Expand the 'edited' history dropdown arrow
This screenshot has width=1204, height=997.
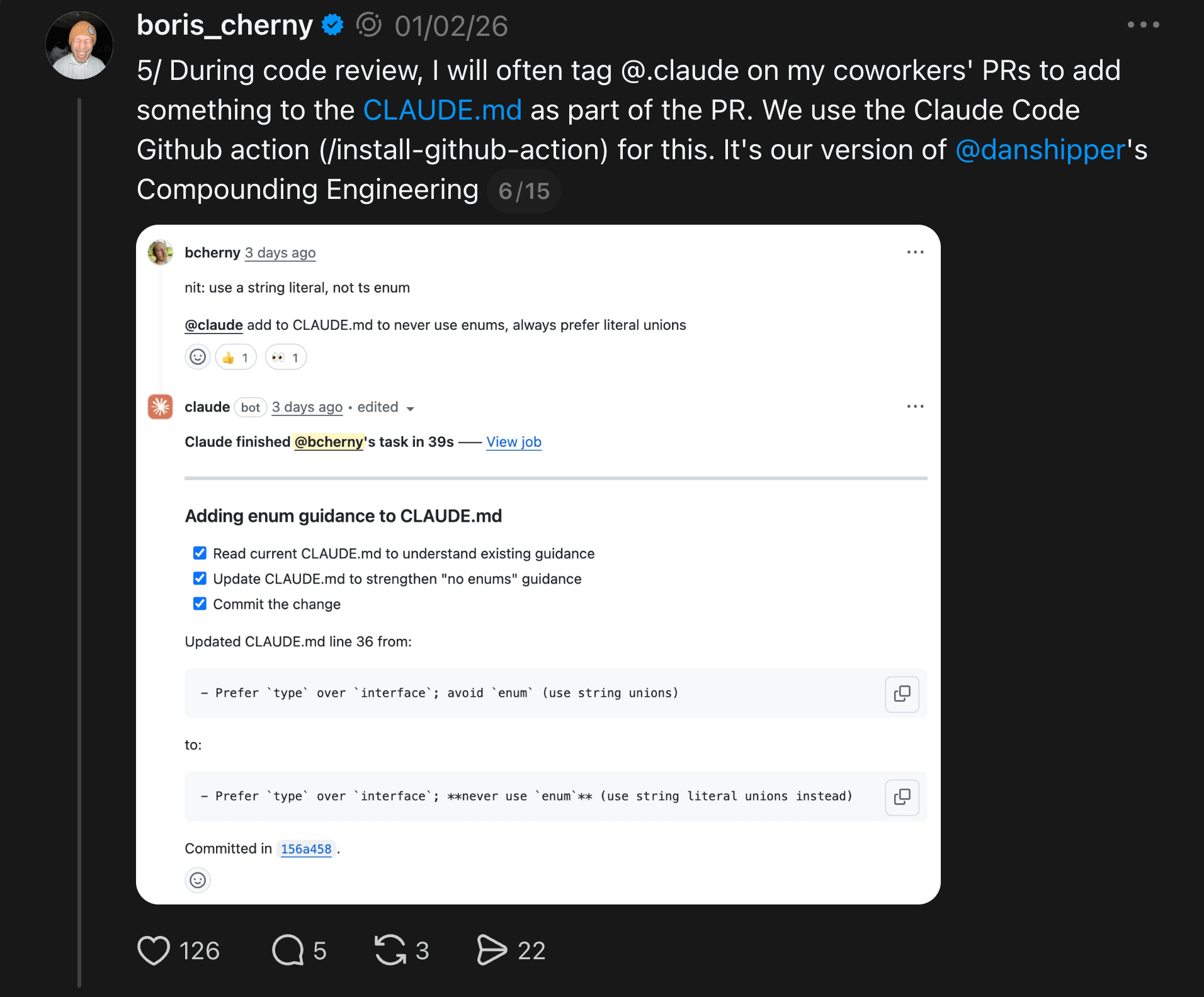pyautogui.click(x=411, y=408)
